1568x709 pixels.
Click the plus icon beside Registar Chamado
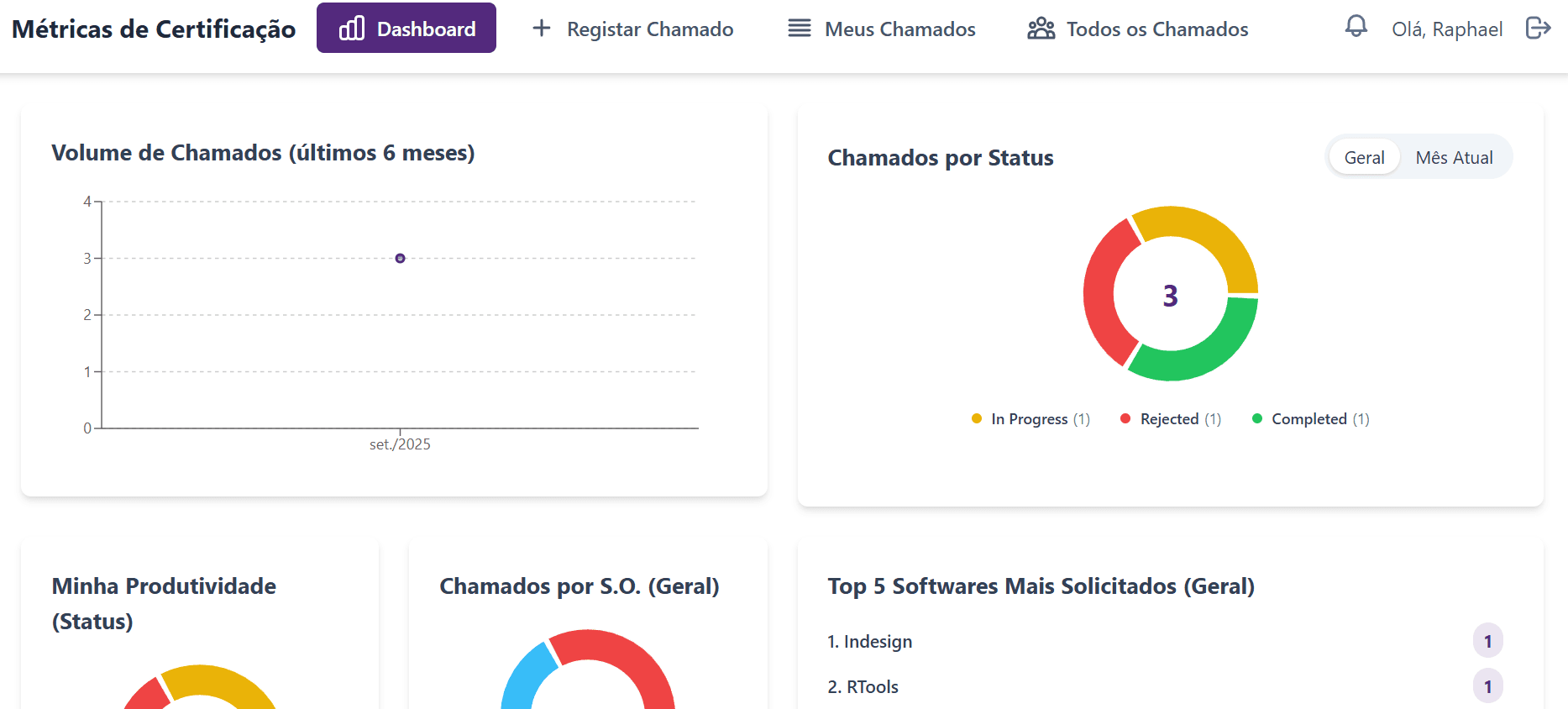point(542,29)
